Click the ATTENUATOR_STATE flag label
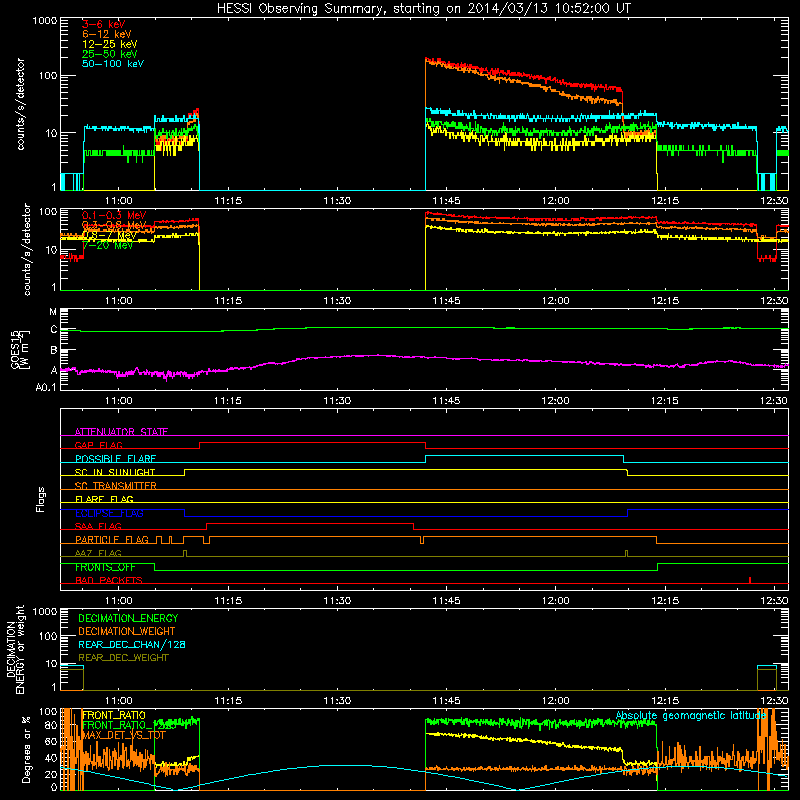 (x=121, y=432)
